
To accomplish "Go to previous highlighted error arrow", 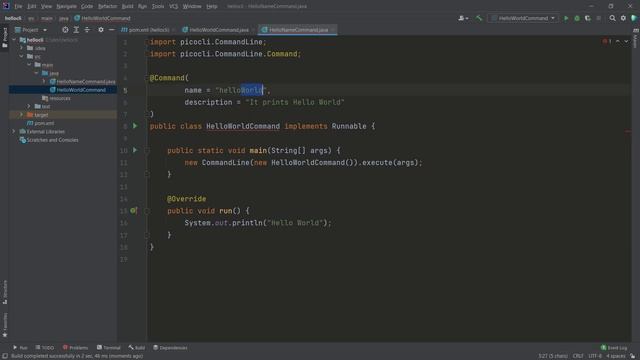I will coord(618,41).
